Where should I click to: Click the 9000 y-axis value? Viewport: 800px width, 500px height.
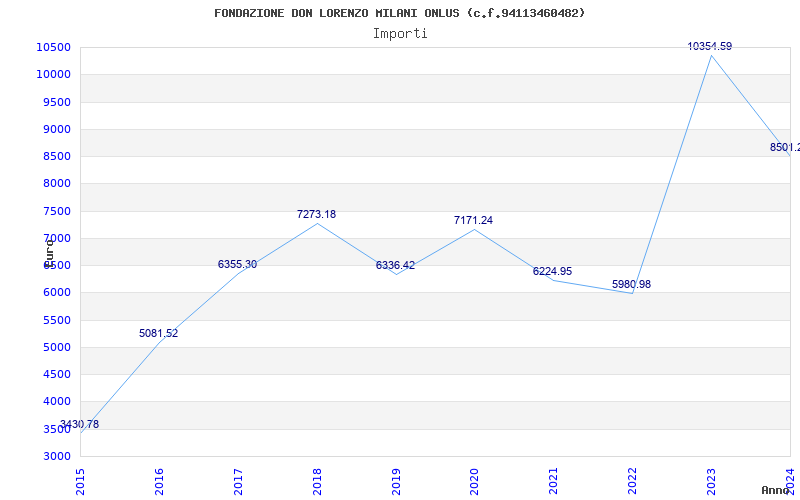(x=56, y=129)
